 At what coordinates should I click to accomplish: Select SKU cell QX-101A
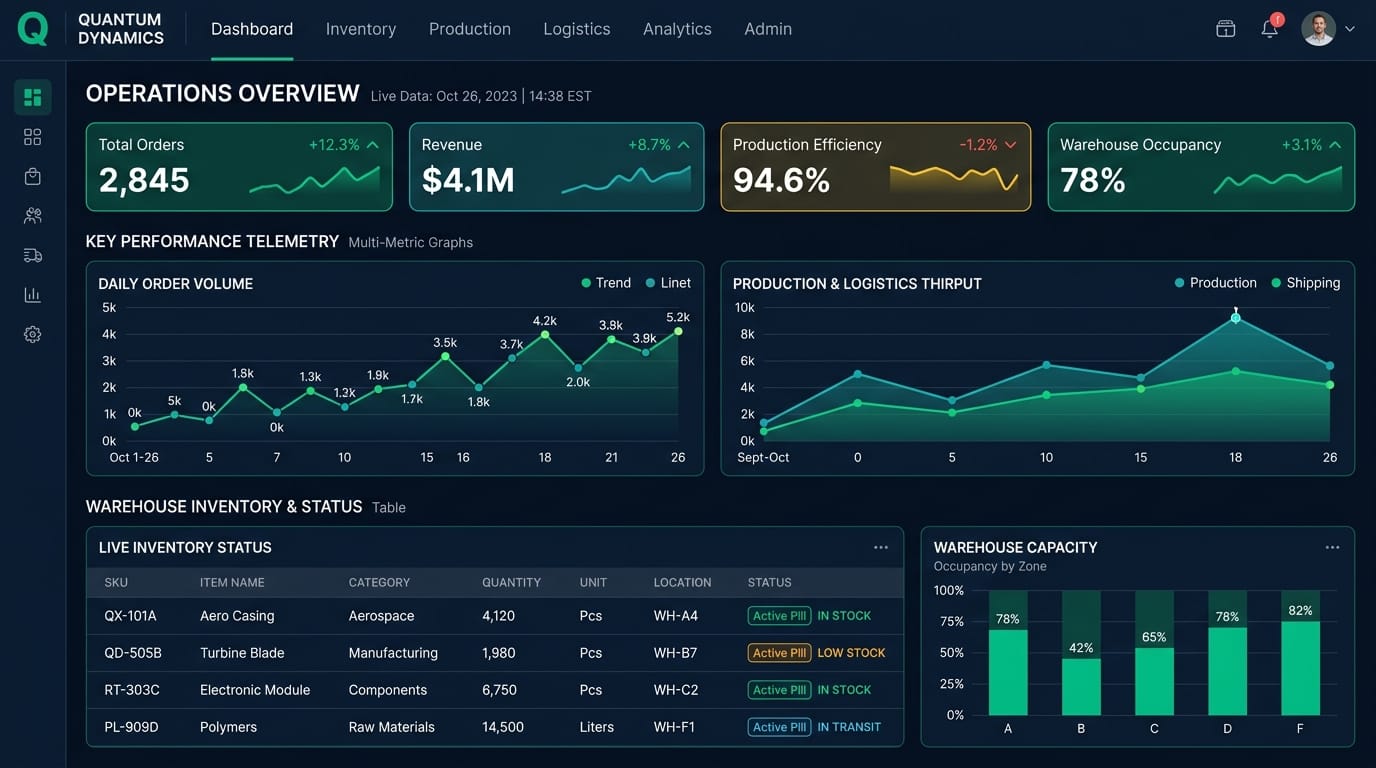[x=130, y=616]
